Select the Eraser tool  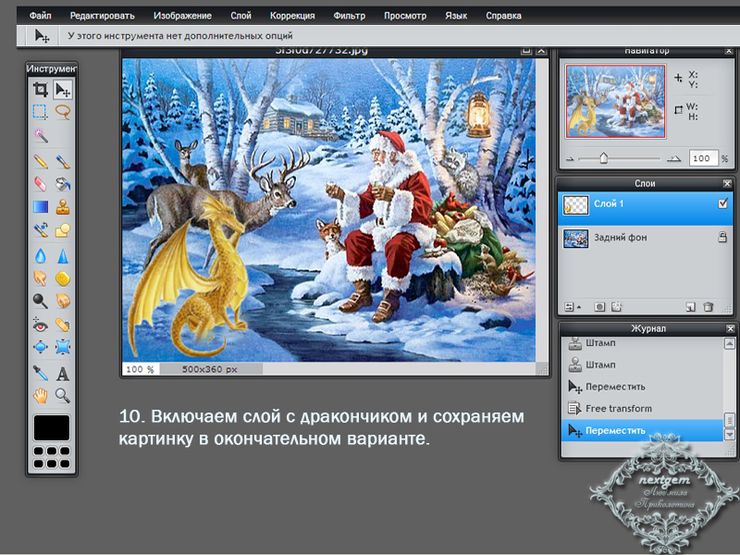tap(40, 184)
